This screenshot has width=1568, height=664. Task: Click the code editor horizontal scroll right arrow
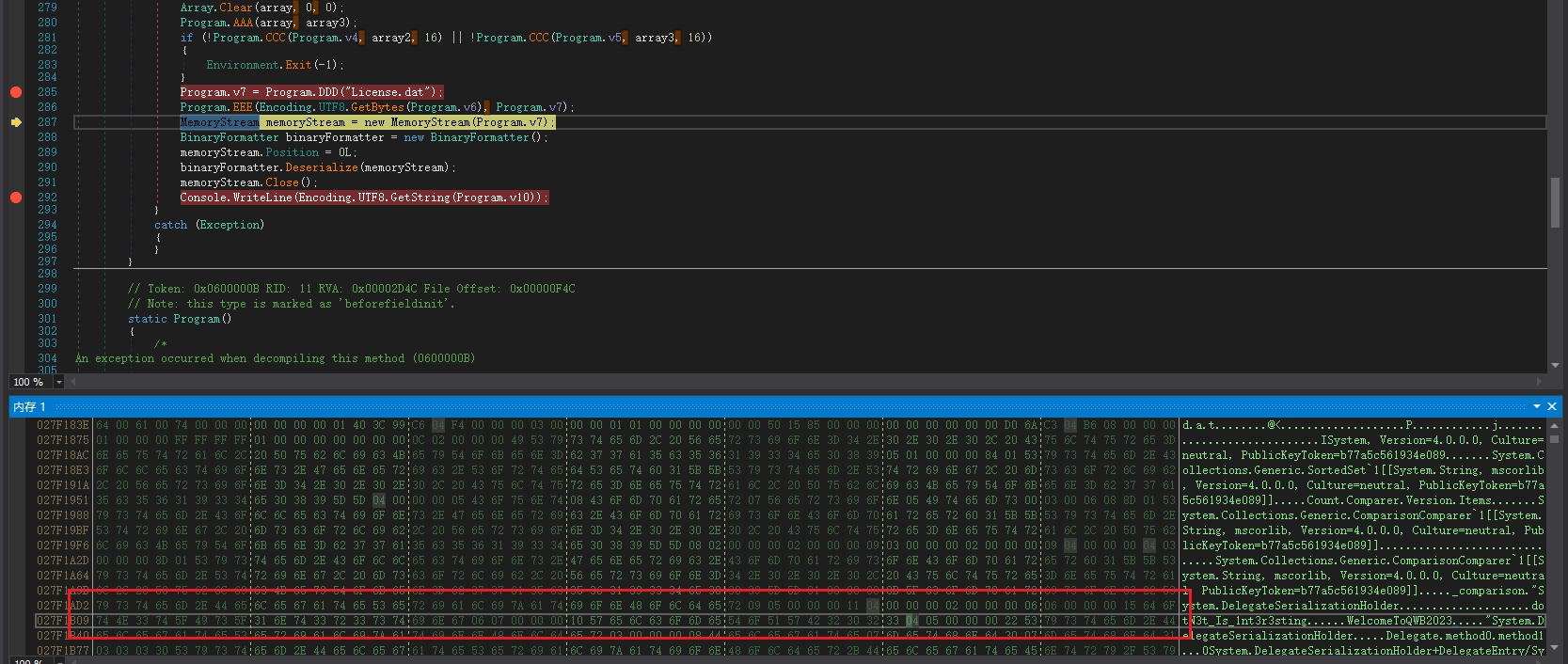pyautogui.click(x=1540, y=382)
